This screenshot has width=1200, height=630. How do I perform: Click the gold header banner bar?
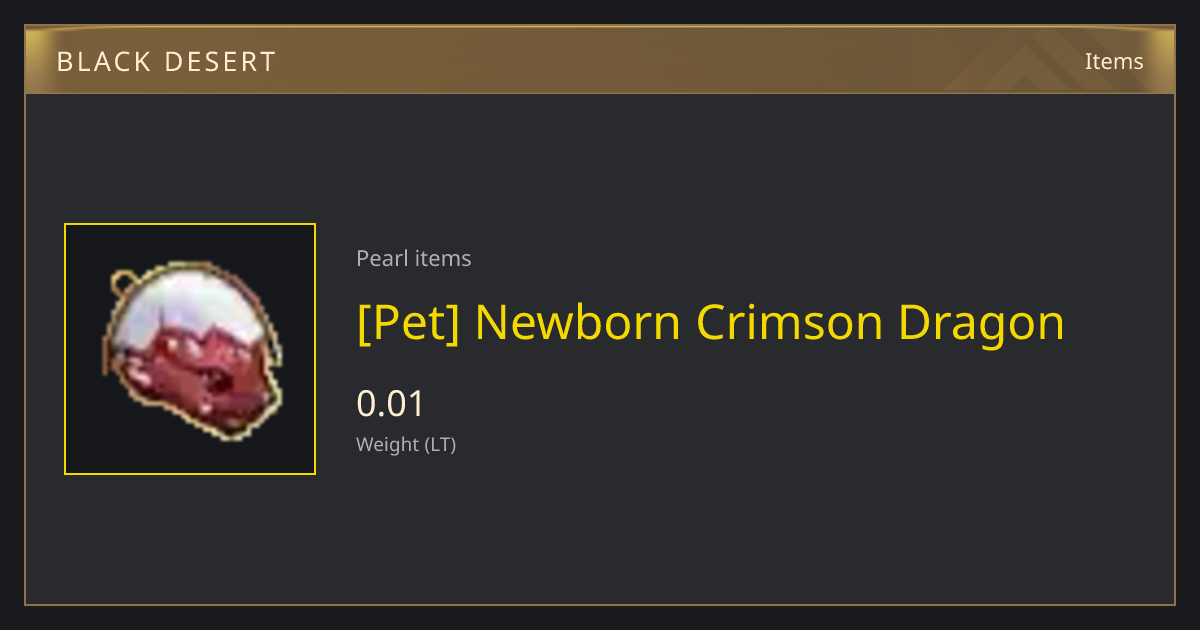(600, 60)
